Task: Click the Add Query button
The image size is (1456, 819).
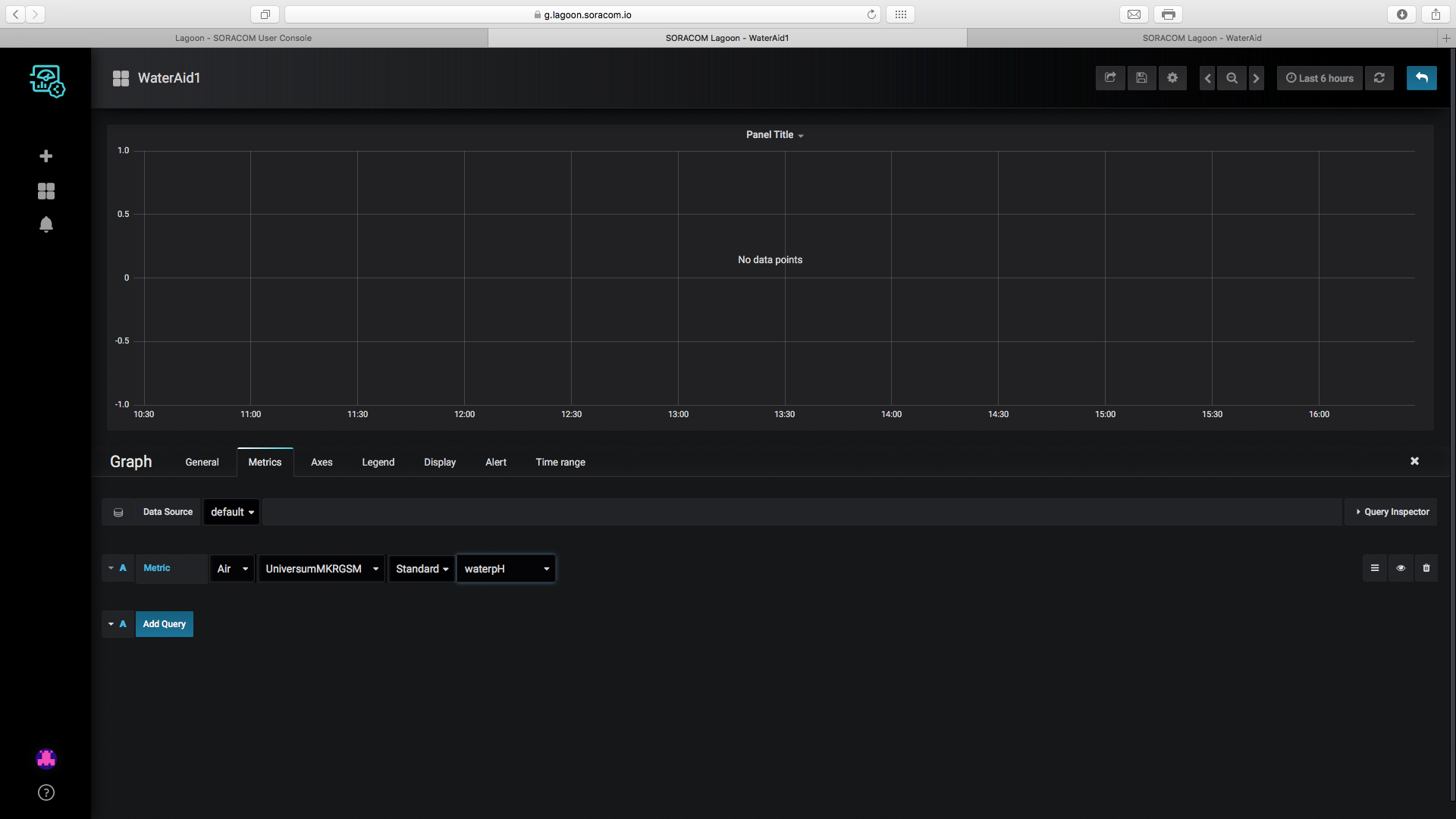Action: click(x=164, y=624)
